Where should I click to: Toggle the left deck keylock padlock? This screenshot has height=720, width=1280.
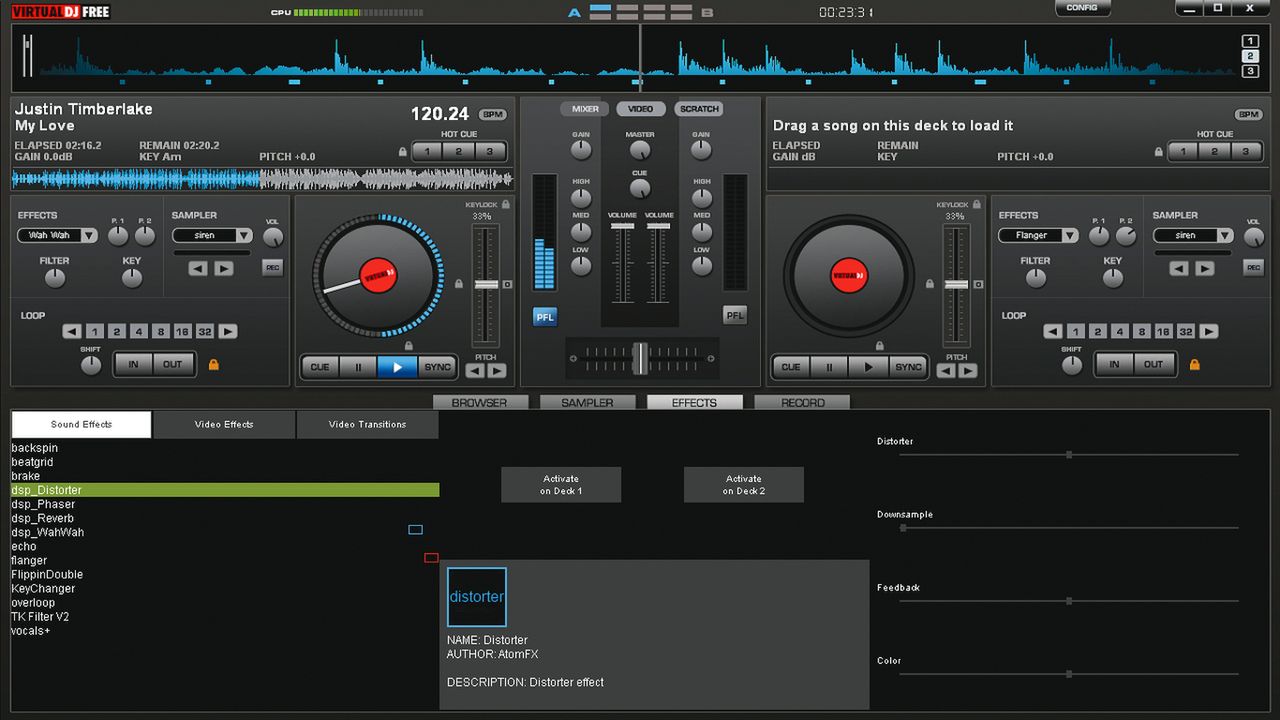point(506,204)
